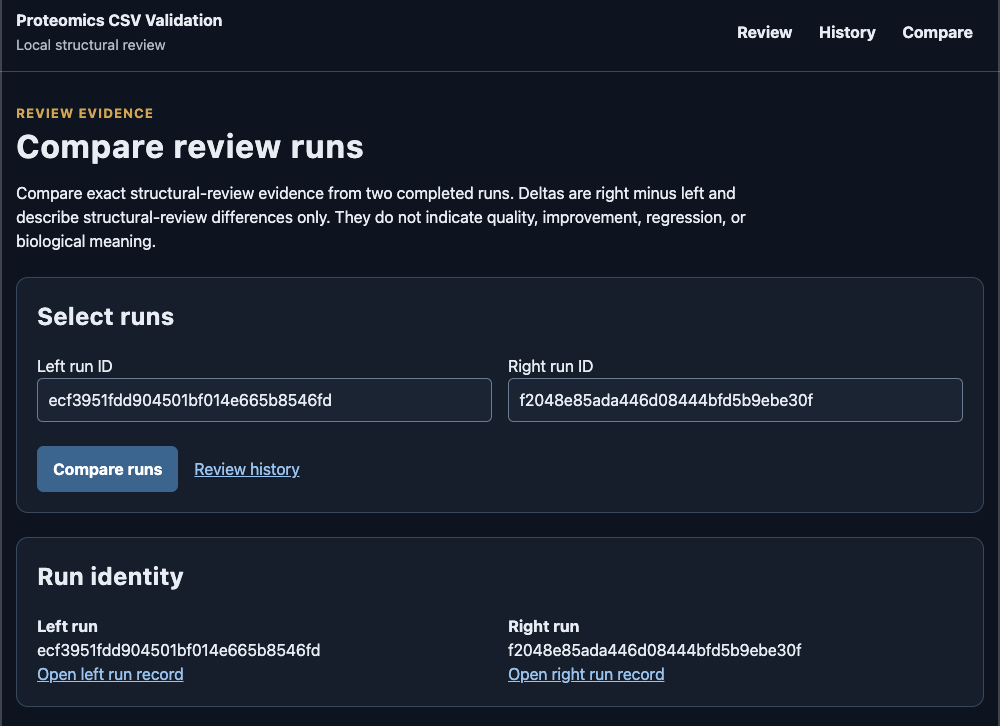Open right run record link
This screenshot has width=1000, height=726.
click(586, 674)
